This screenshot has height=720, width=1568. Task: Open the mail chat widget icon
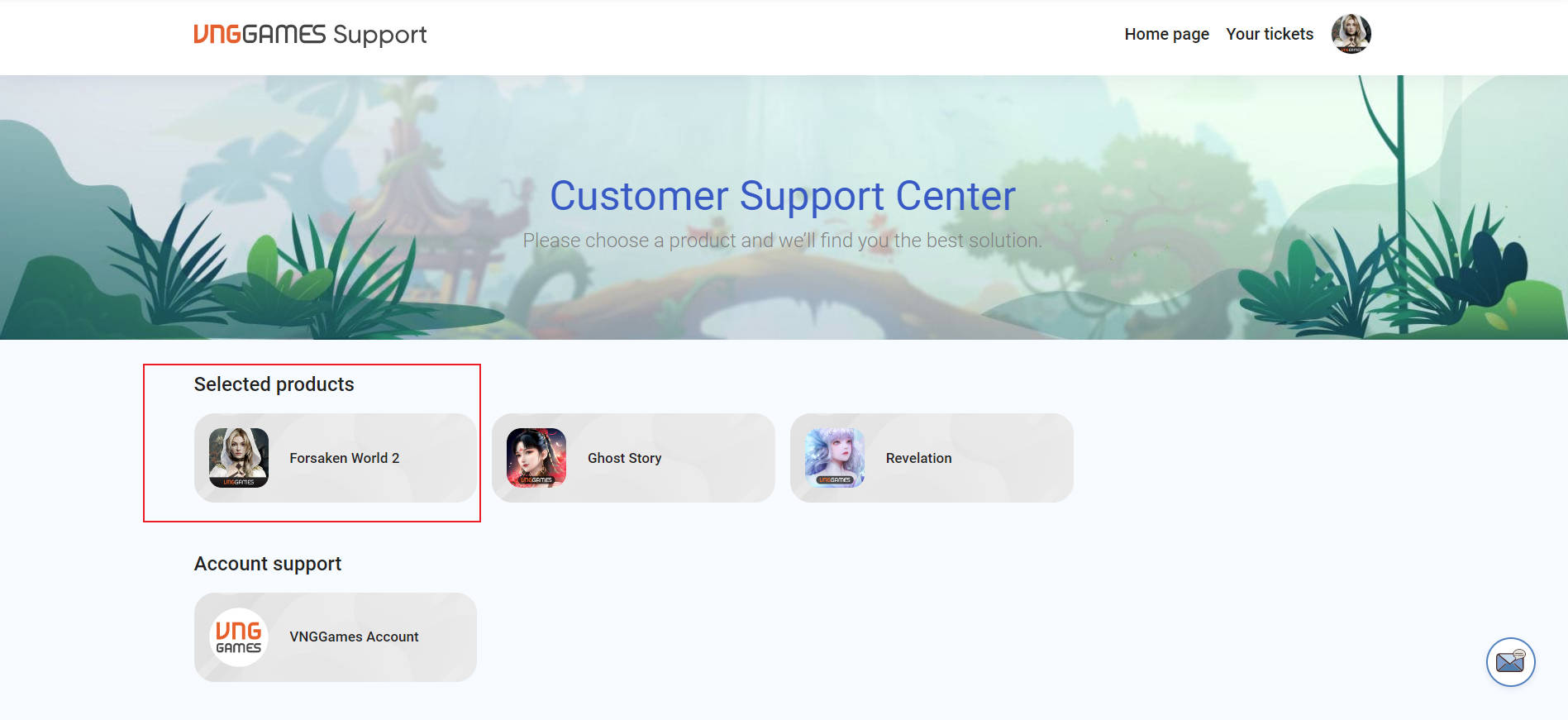(x=1511, y=662)
